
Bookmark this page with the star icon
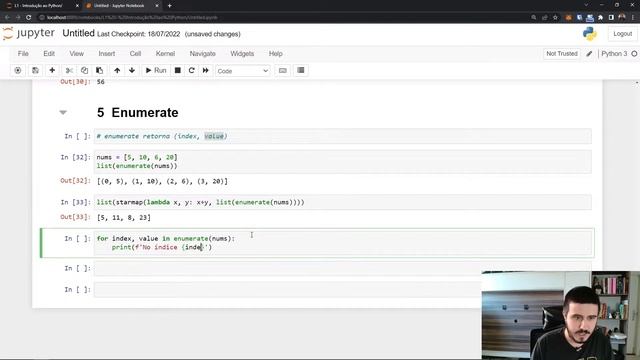555,18
